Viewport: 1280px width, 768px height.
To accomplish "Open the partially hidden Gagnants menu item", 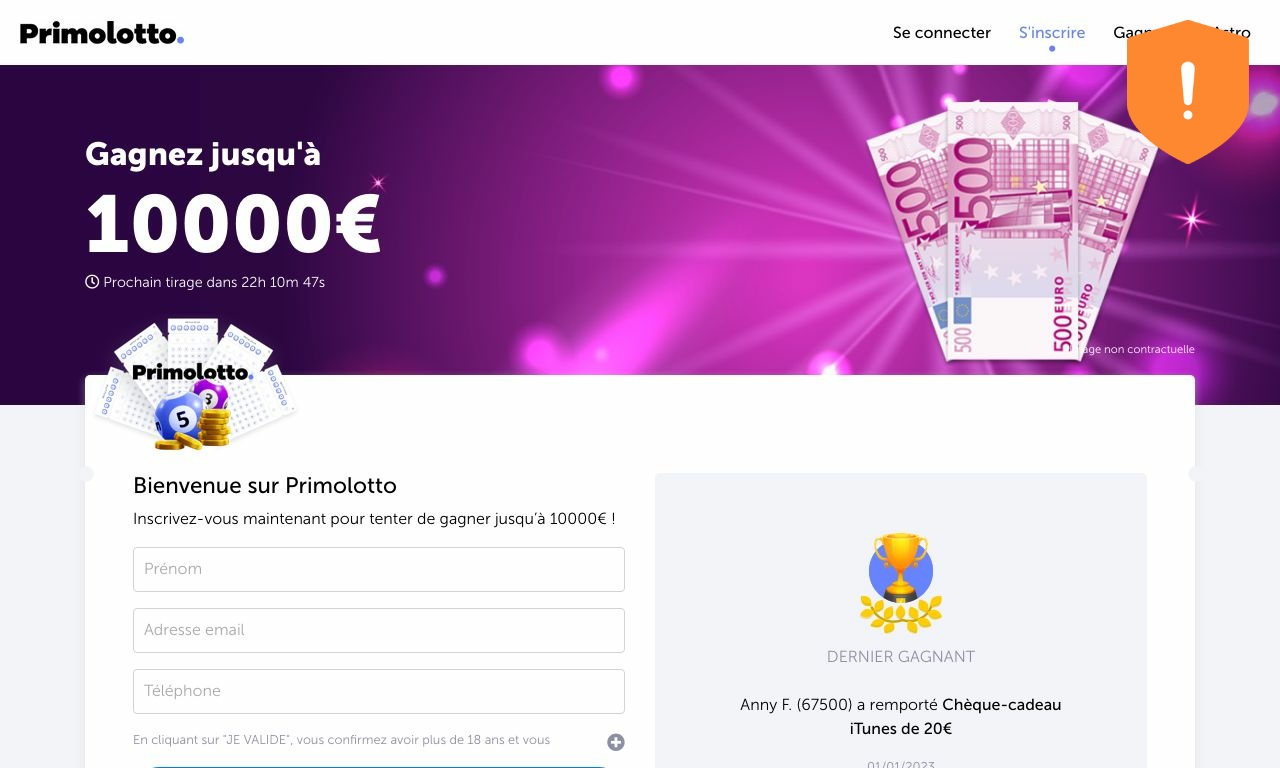I will tap(1121, 33).
